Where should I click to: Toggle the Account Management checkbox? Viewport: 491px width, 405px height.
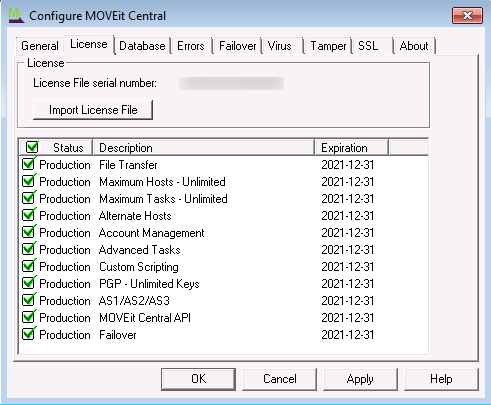[x=28, y=232]
